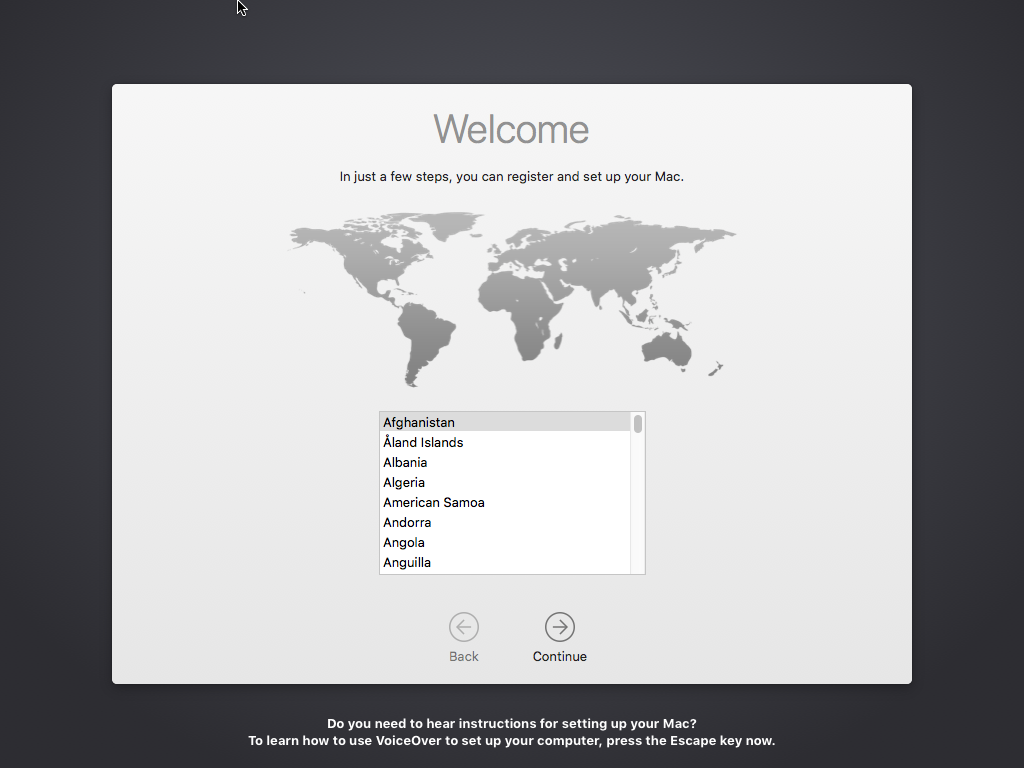Click the Back arrow icon
This screenshot has height=768, width=1024.
pos(463,627)
